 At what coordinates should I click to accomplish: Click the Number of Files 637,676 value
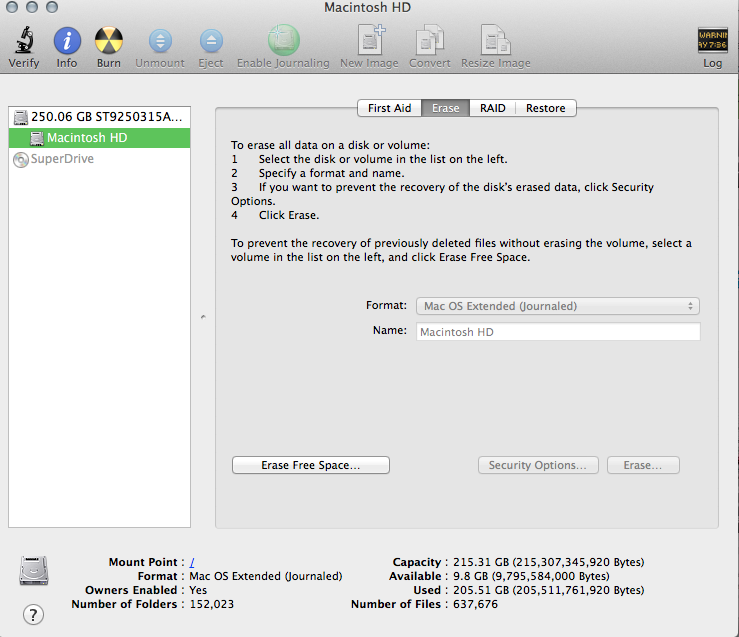475,604
